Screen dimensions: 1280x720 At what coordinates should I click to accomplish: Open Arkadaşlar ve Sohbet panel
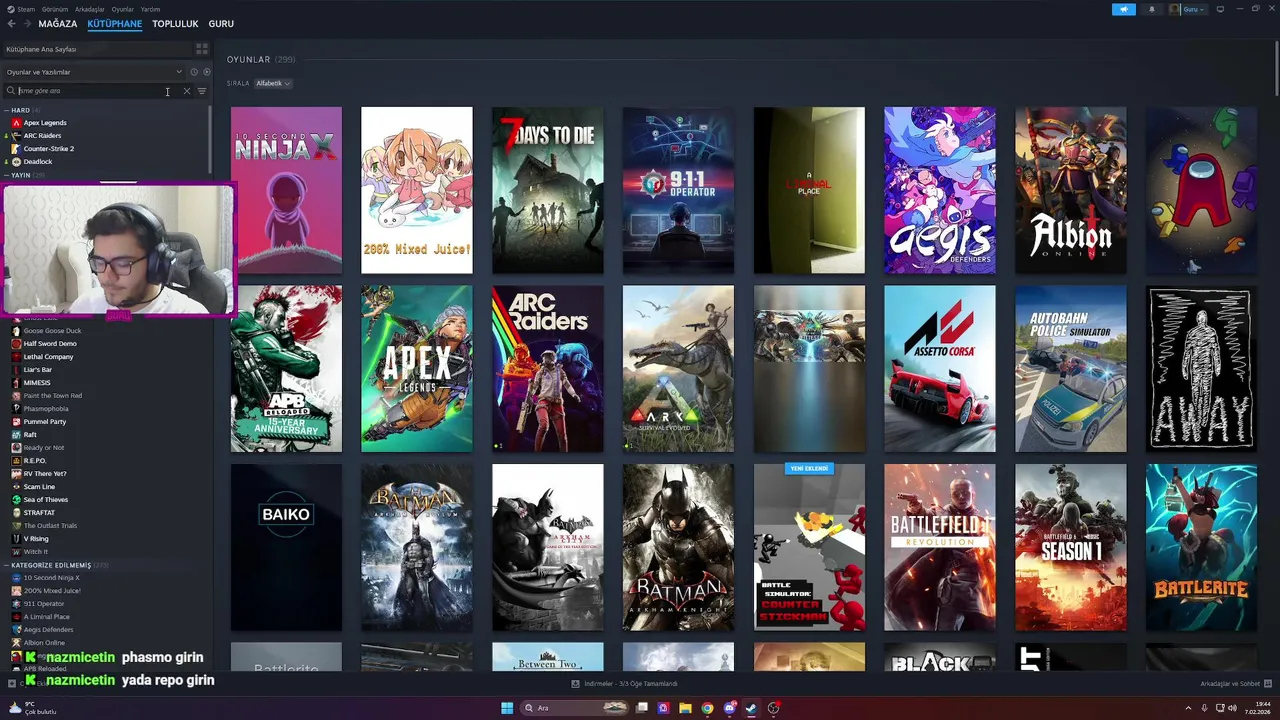1236,684
